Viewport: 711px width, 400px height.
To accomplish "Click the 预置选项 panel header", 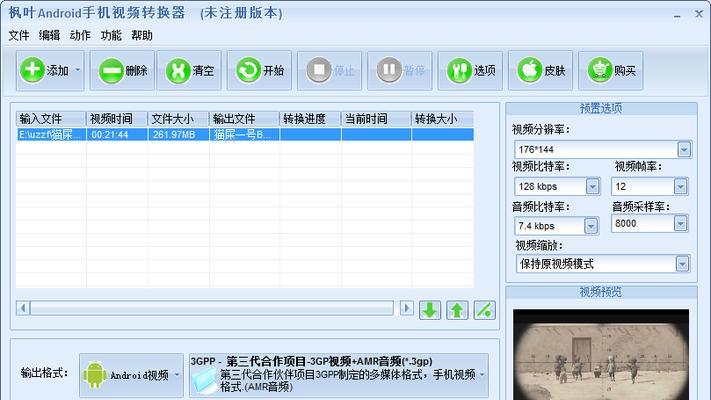I will (601, 108).
